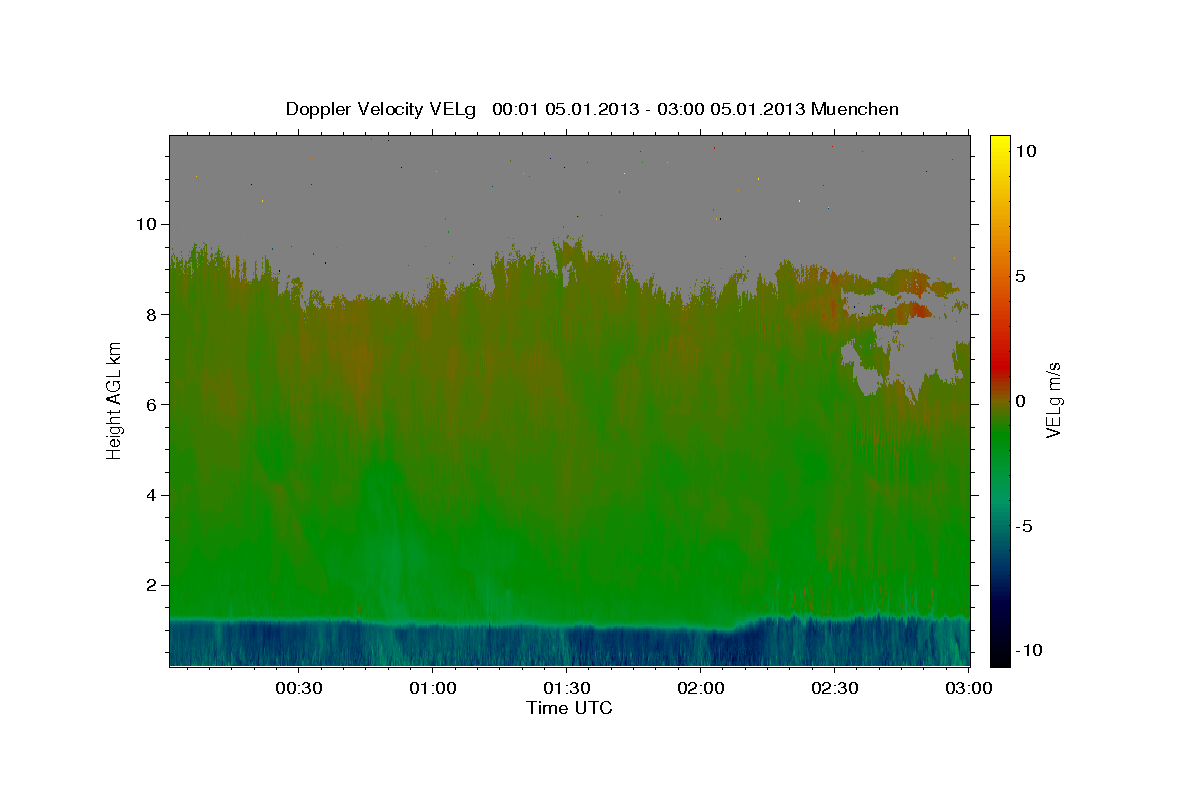Click the plot title "Doppler Velocity VELg"
This screenshot has height=800, width=1200.
[x=382, y=109]
